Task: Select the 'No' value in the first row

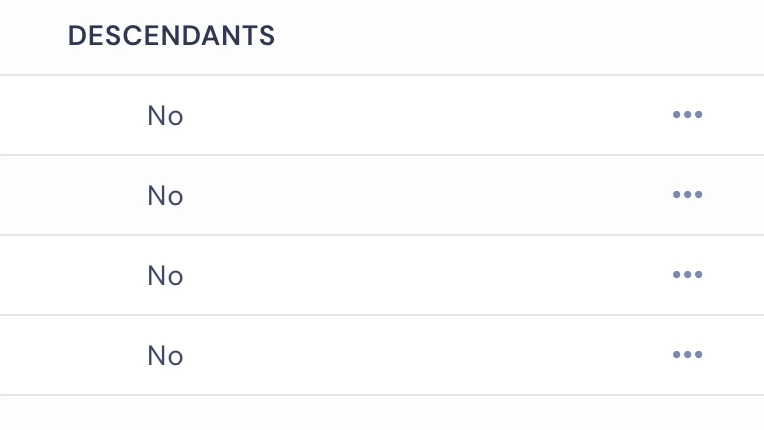Action: (165, 116)
